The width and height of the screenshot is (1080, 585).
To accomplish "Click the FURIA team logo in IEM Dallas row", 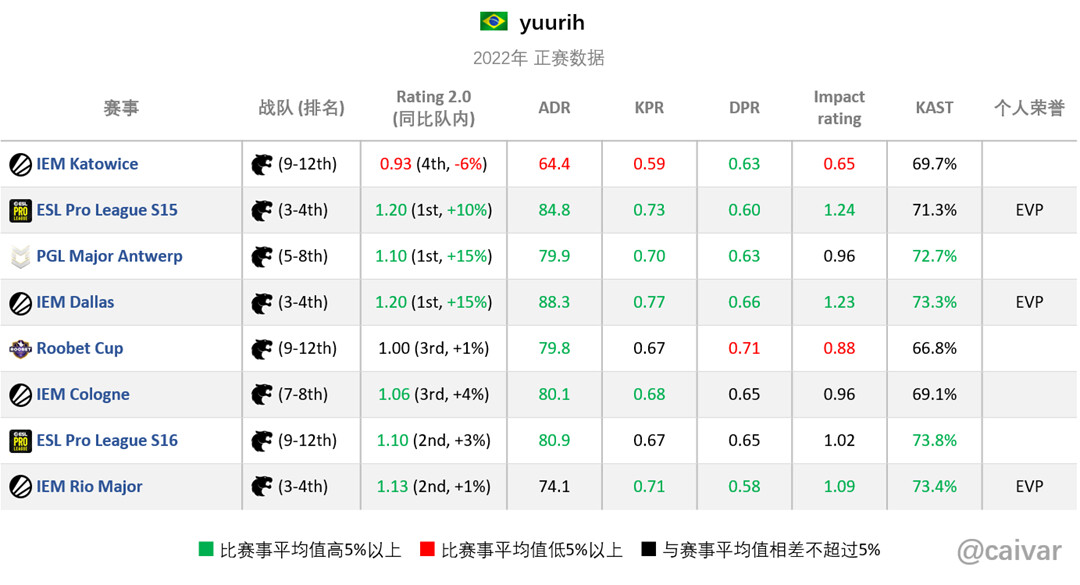I will [x=262, y=302].
